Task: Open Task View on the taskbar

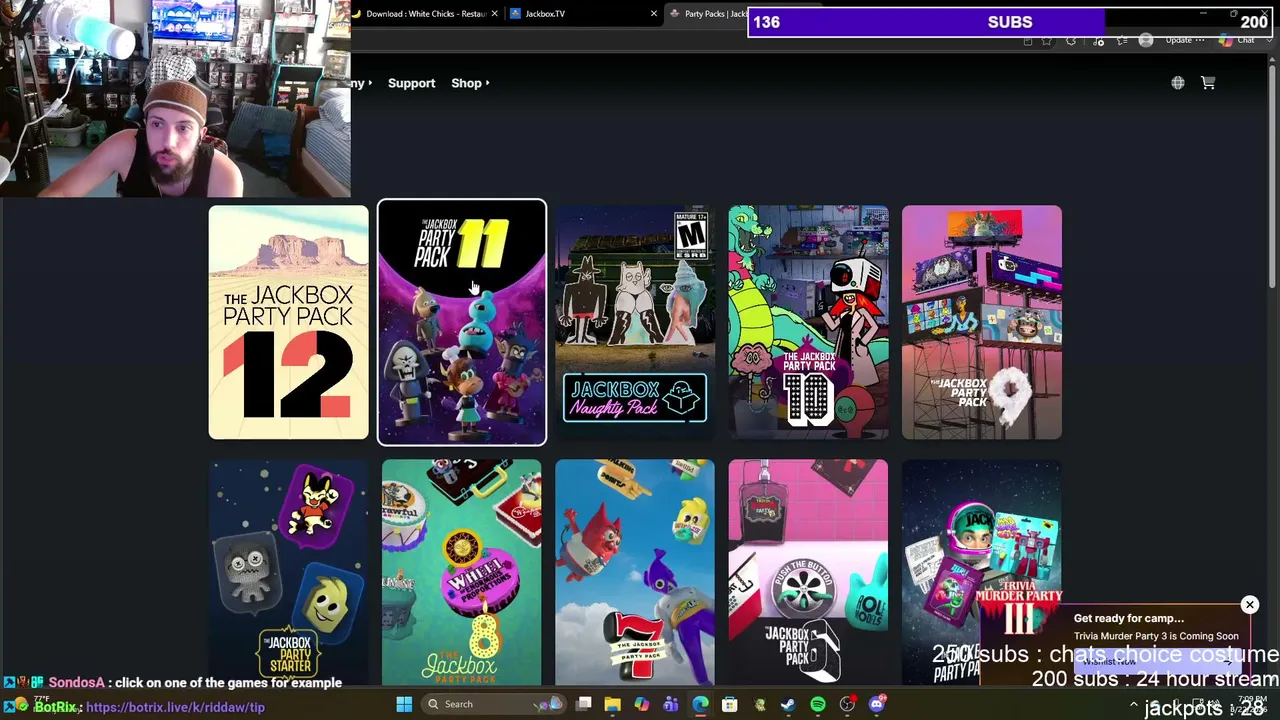Action: pyautogui.click(x=584, y=704)
